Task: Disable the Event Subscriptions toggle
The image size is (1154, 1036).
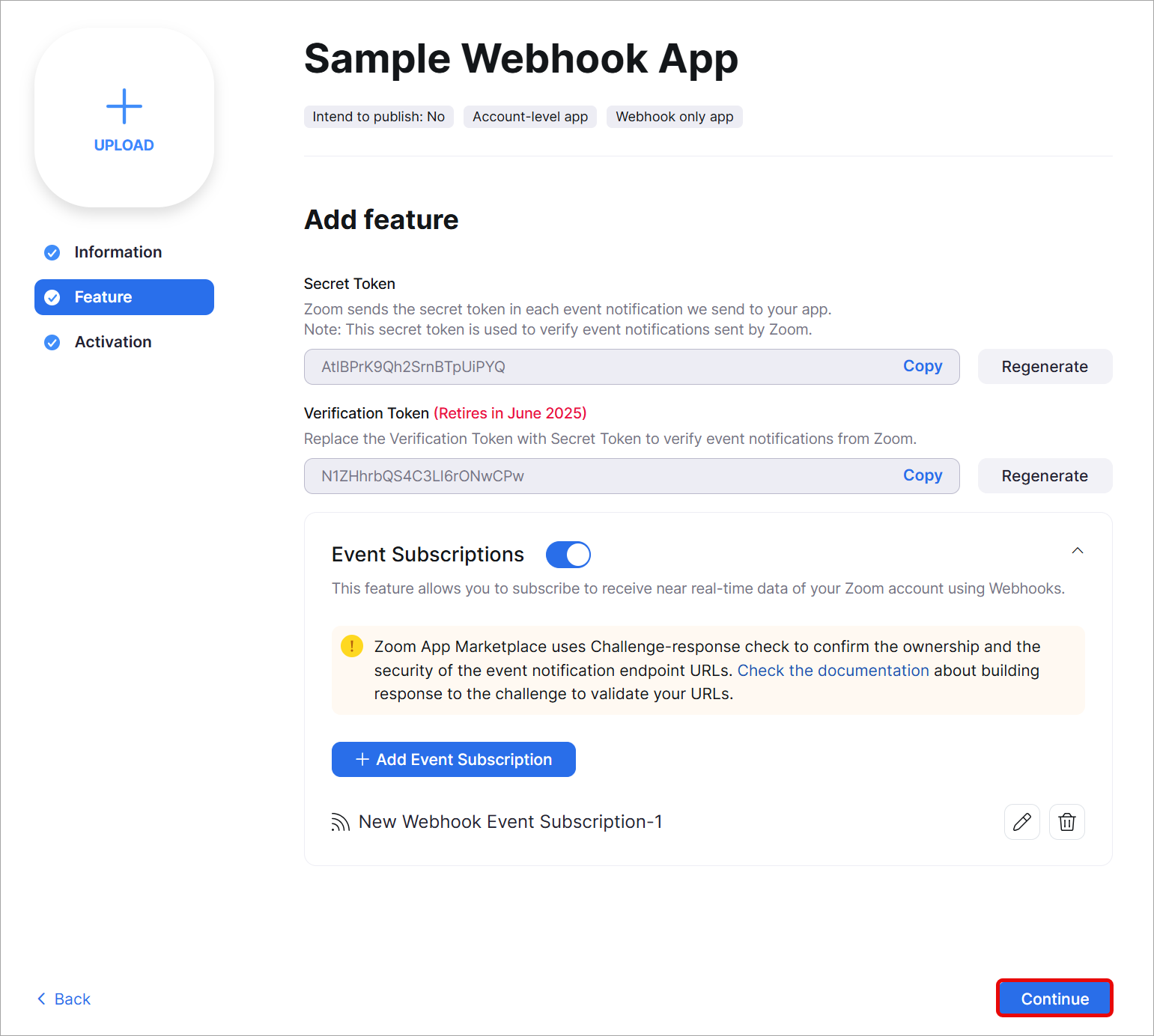Action: (x=568, y=554)
